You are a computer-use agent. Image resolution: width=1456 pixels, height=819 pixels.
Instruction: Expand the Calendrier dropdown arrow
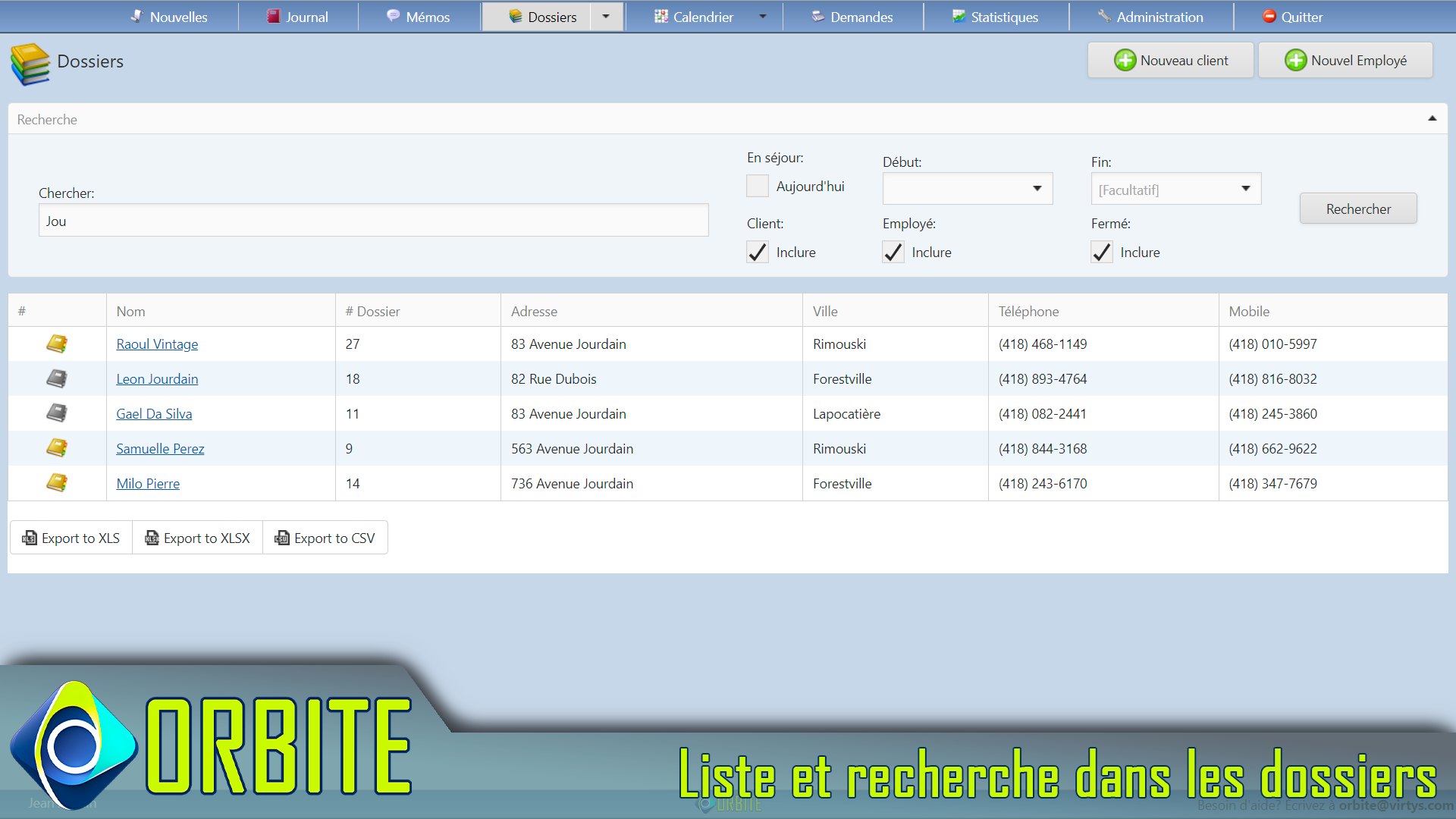(763, 17)
